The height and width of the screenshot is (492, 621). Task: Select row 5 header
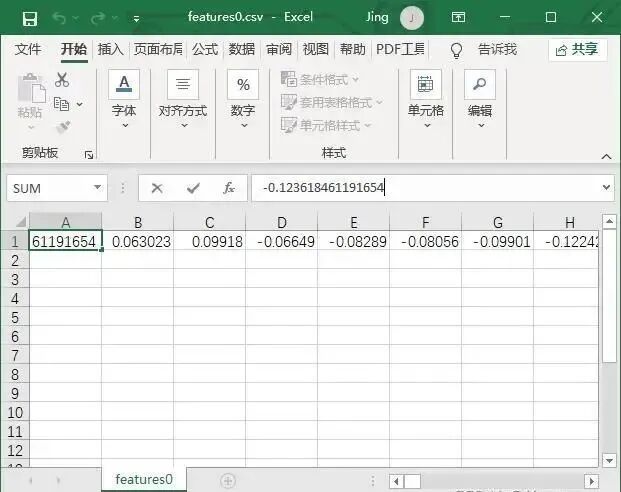click(x=15, y=317)
